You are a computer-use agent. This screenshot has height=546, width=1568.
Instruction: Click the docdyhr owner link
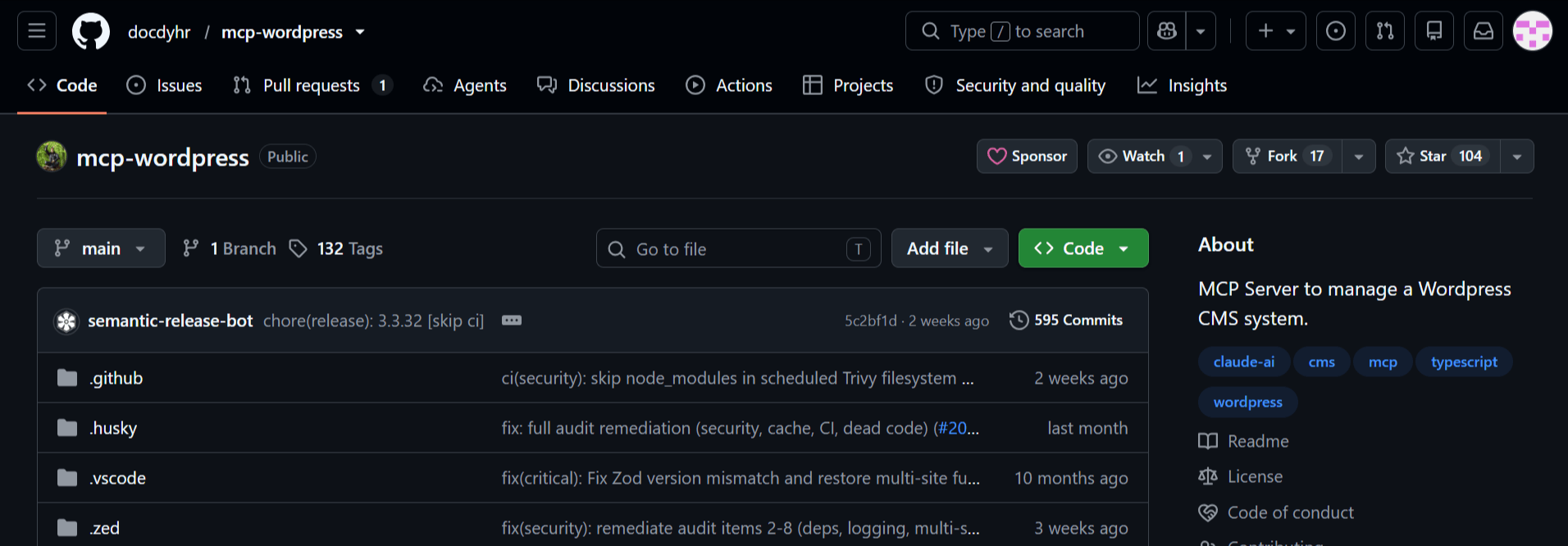(159, 32)
